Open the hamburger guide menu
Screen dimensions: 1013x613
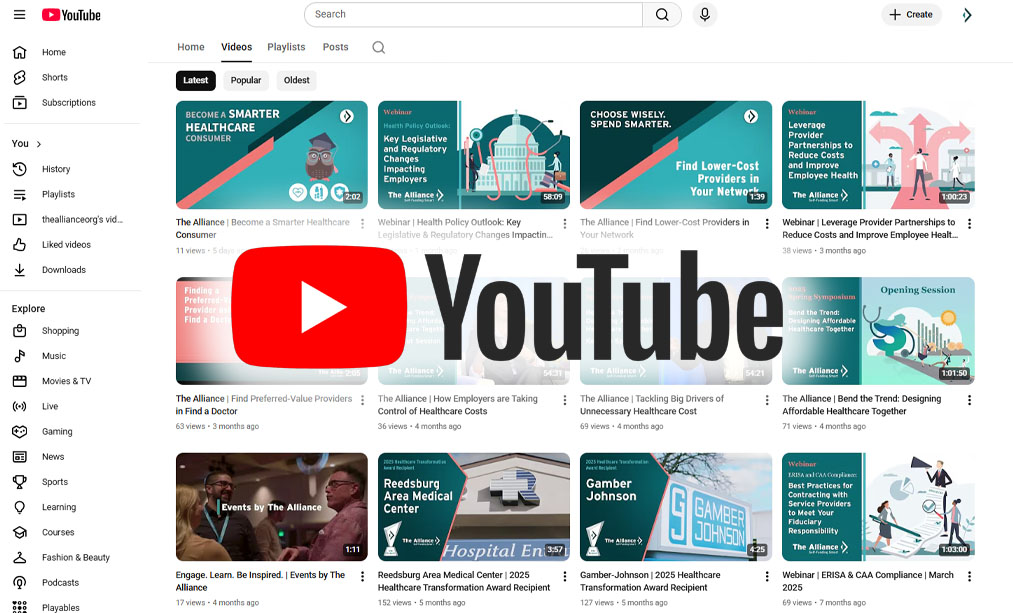tap(19, 15)
